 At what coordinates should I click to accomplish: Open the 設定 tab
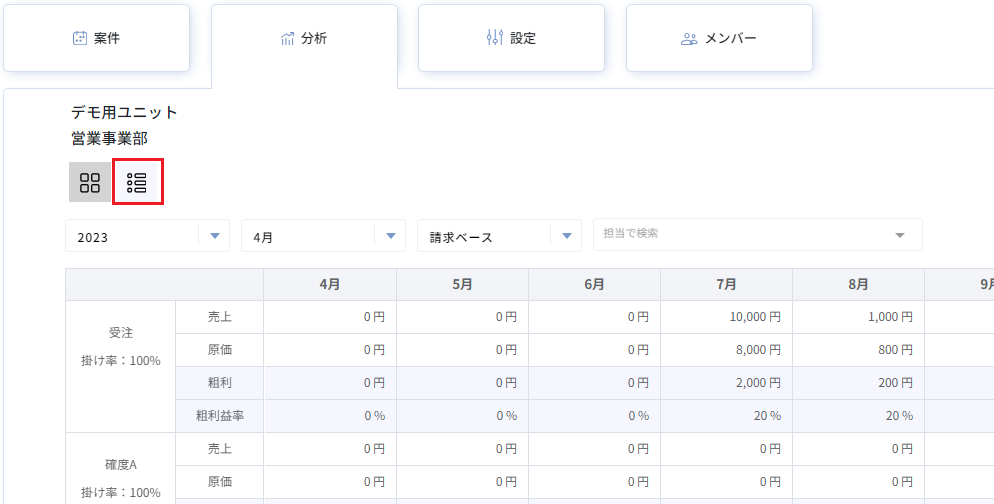[x=511, y=38]
